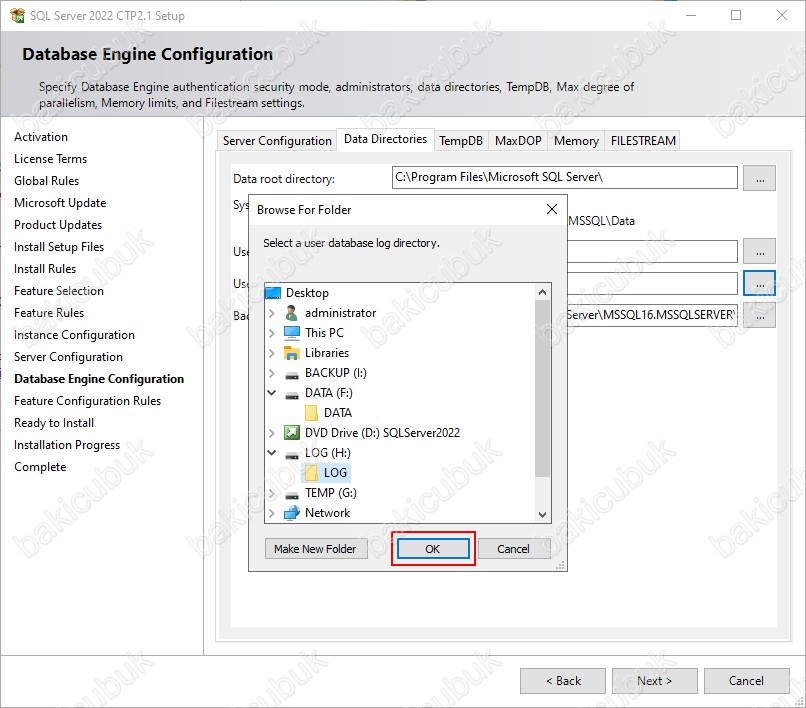Click the LOG (H:) drive icon
The width and height of the screenshot is (806, 708).
pos(291,455)
